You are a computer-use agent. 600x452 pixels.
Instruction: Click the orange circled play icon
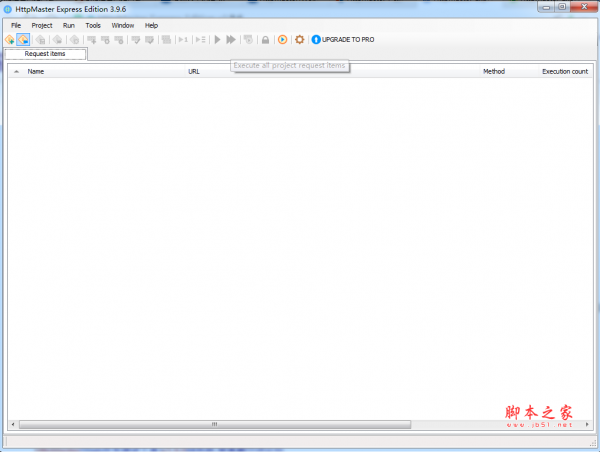point(282,39)
